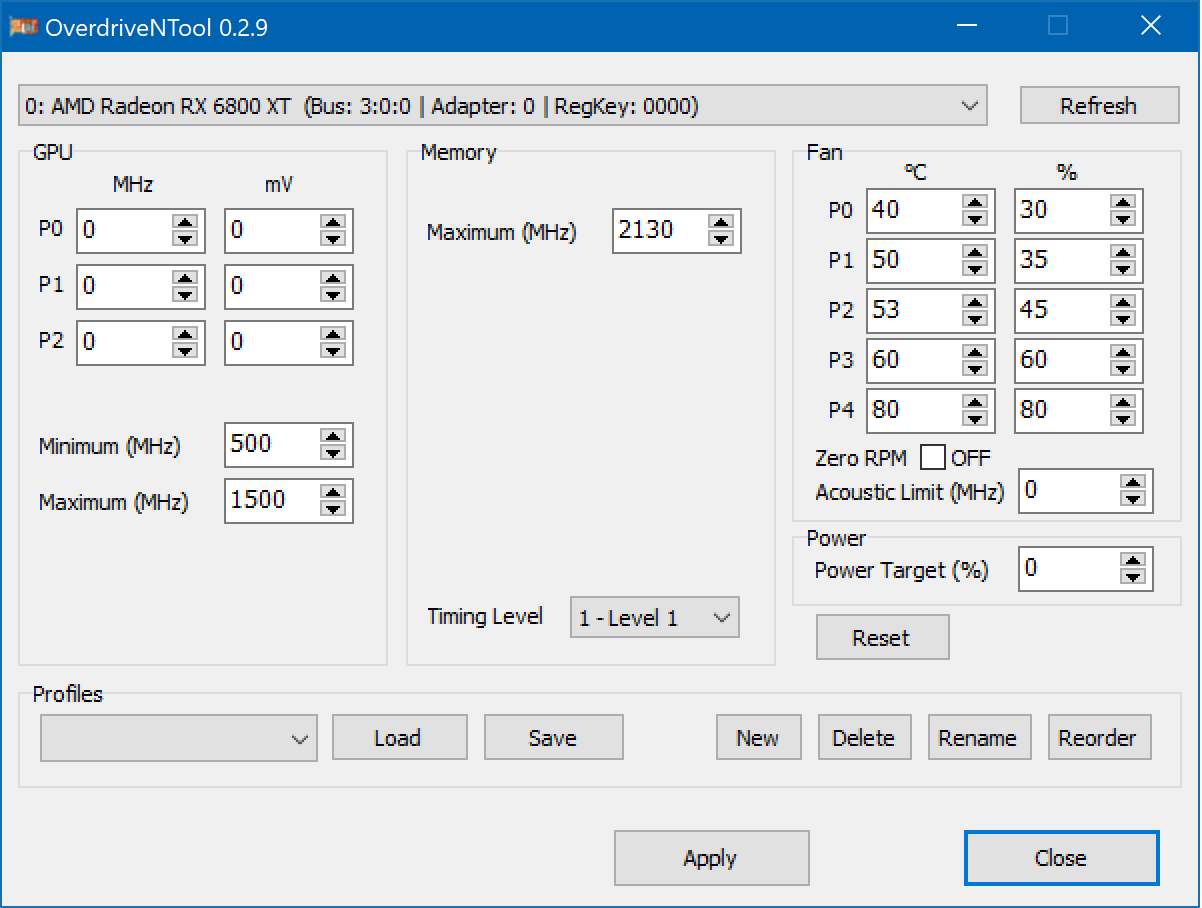Increase GPU Minimum MHz with up arrow
Viewport: 1202px width, 908px height.
point(333,436)
